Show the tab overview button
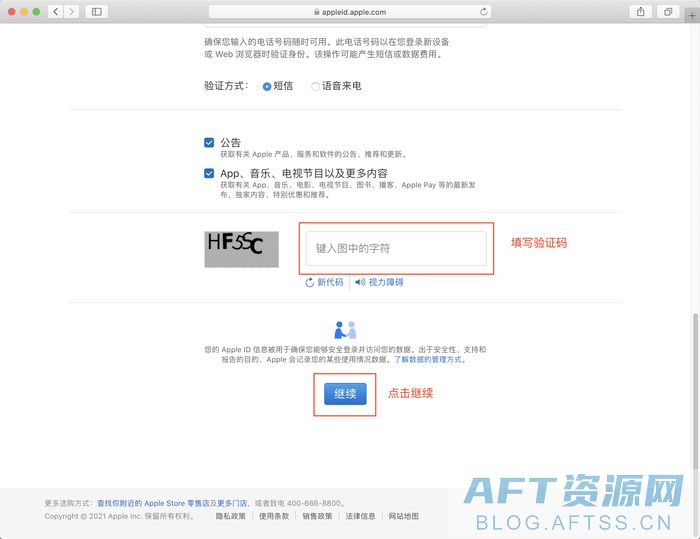The width and height of the screenshot is (700, 539). click(668, 11)
